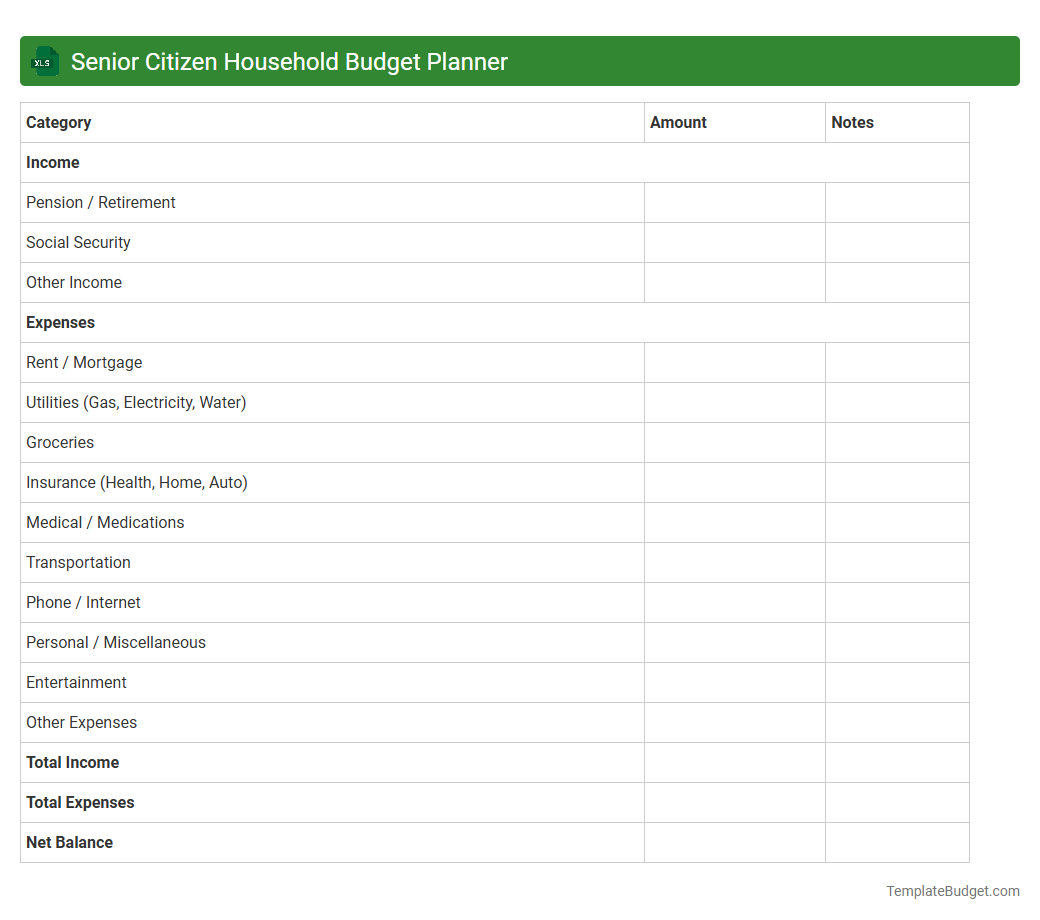The height and width of the screenshot is (920, 1040).
Task: Click the Notes cell for Entertainment
Action: (x=896, y=682)
